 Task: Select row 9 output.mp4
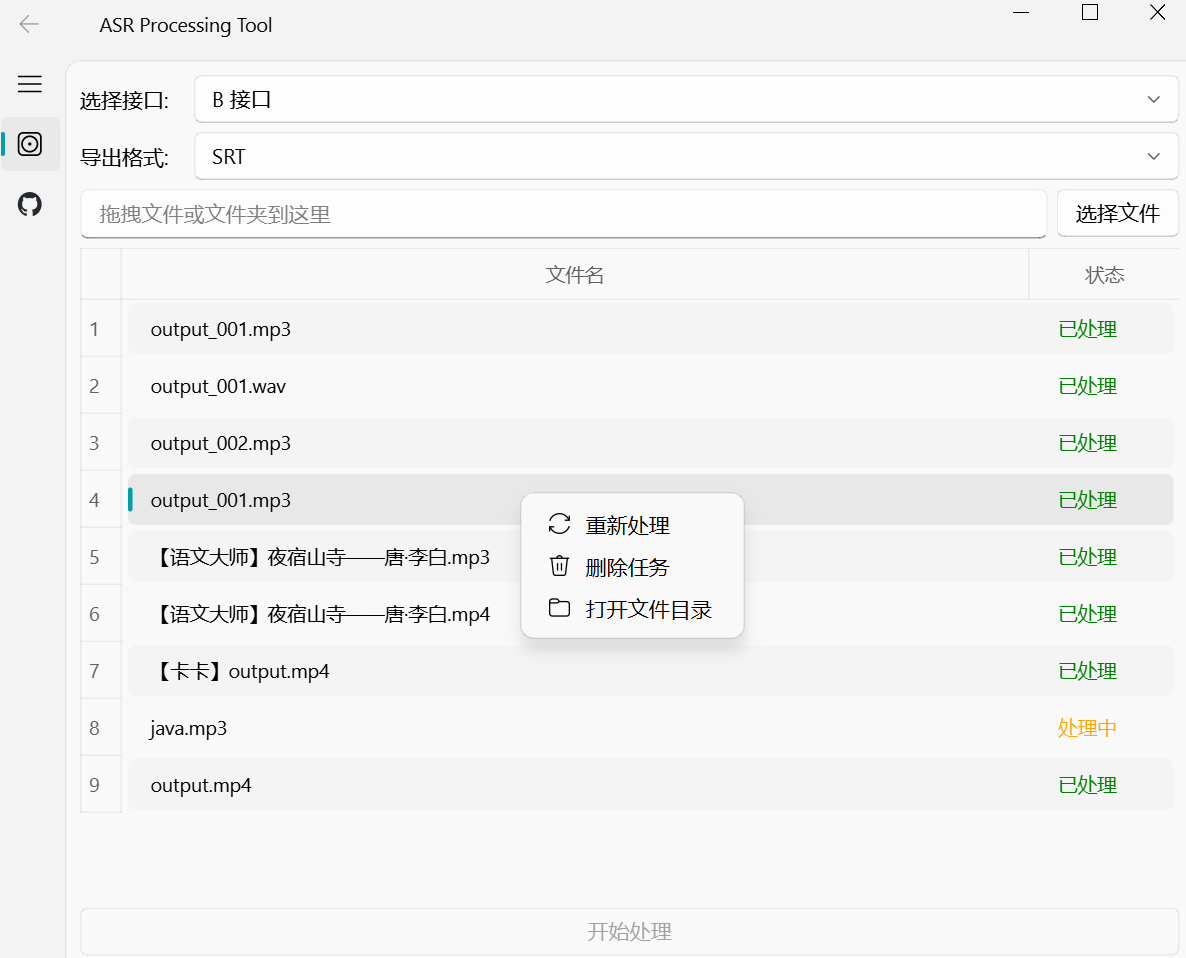click(650, 785)
